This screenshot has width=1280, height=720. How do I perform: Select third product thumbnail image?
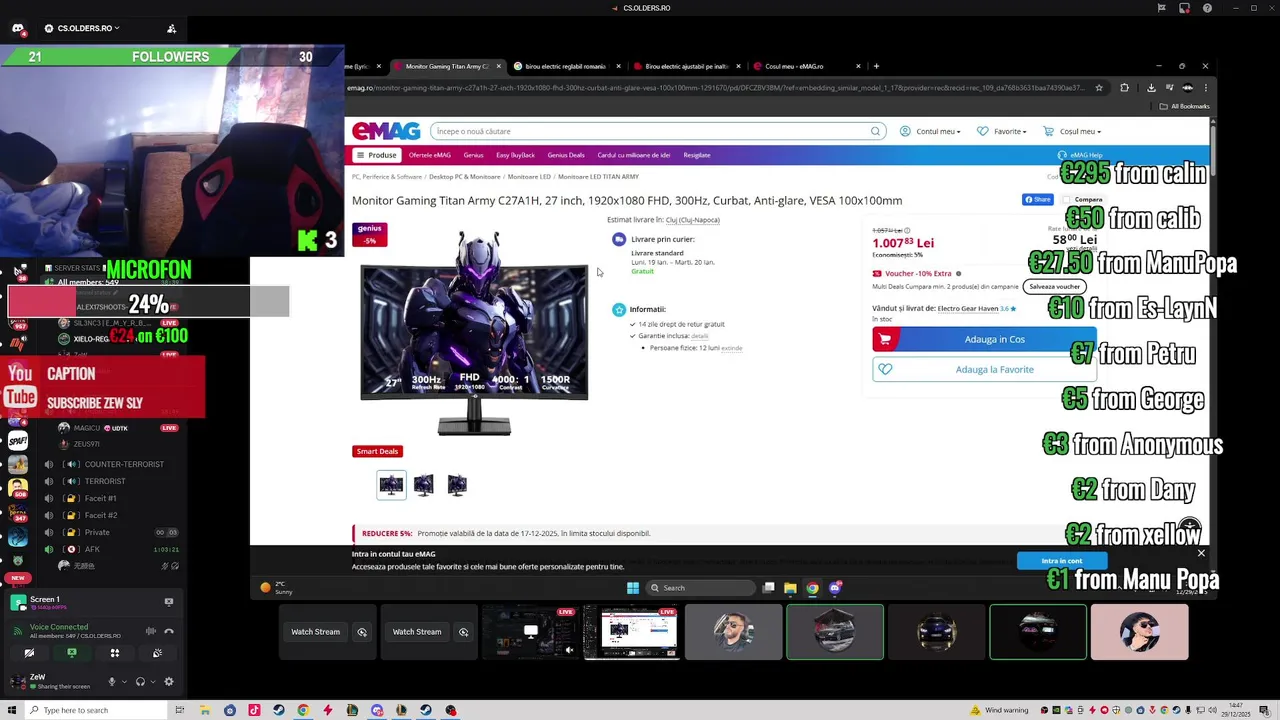[x=457, y=485]
